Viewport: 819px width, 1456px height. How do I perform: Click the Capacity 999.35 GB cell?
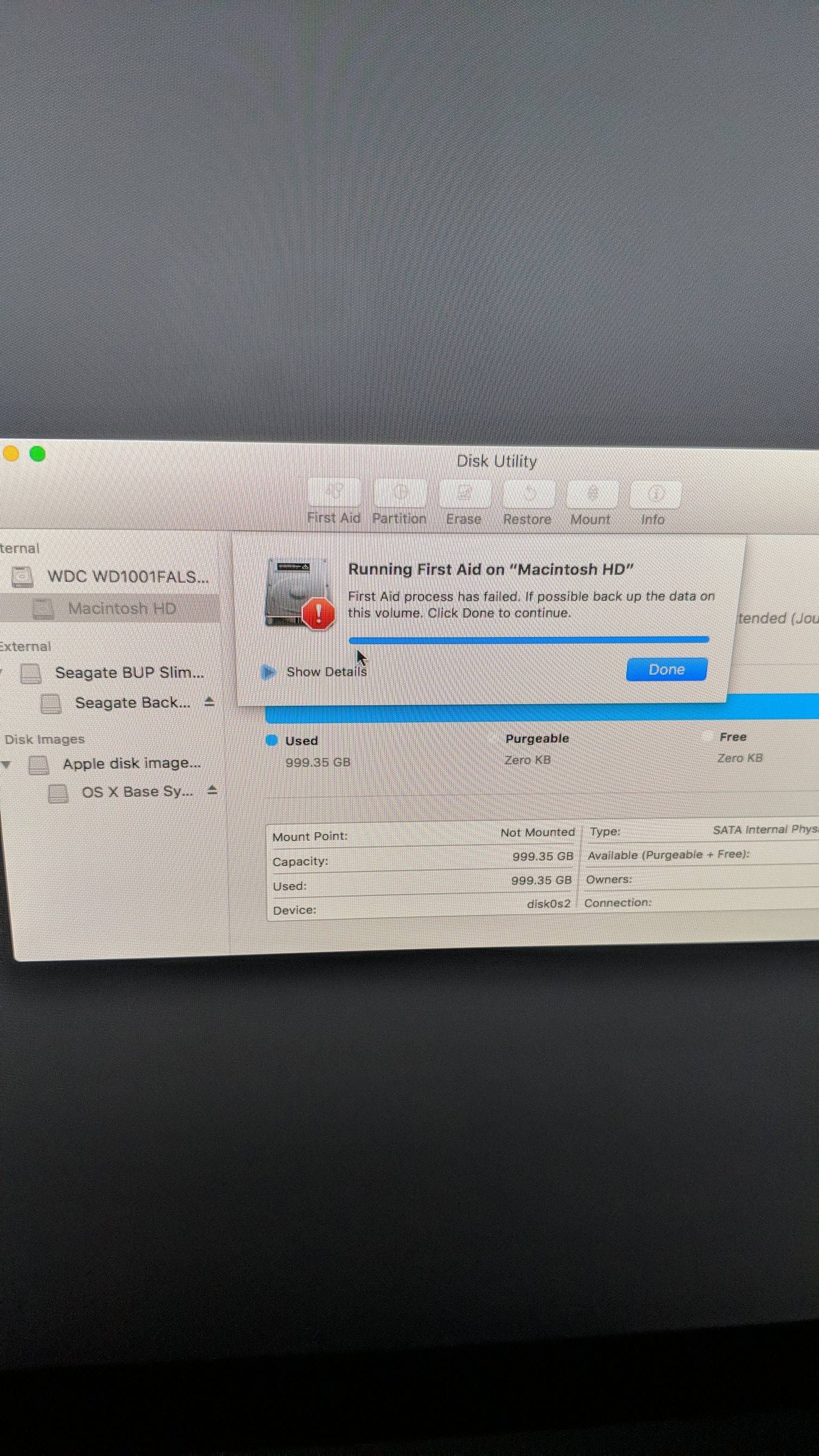(x=543, y=856)
